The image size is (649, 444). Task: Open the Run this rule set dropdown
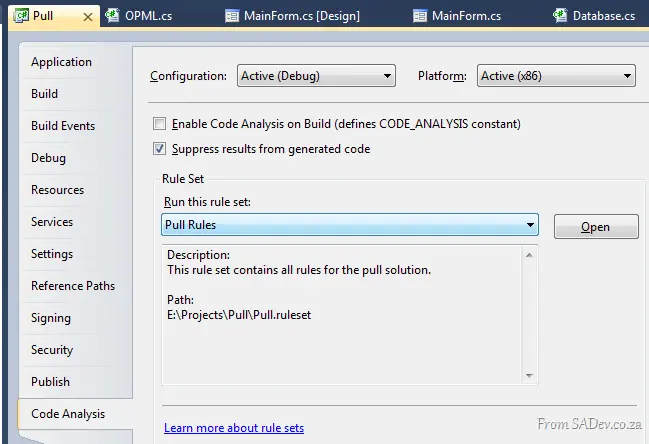(350, 225)
